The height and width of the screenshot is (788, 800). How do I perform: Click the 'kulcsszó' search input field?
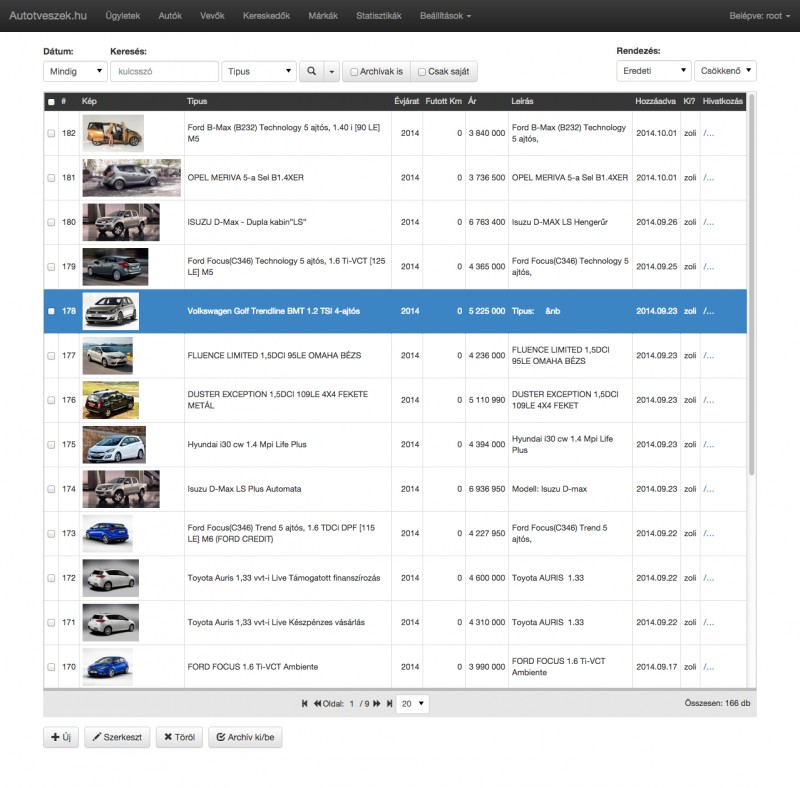pos(164,72)
